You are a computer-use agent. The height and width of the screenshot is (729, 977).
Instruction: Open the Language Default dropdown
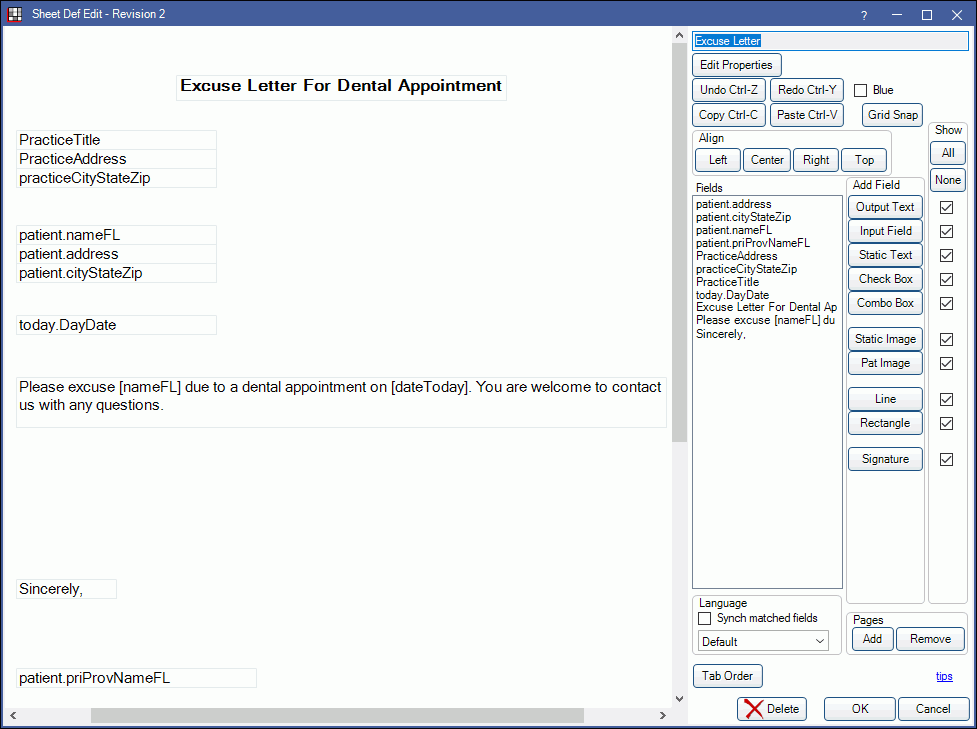[x=763, y=641]
